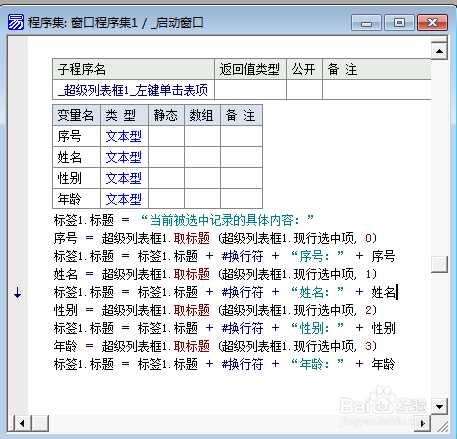
Task: Toggle the 静态 cell for variable 性别
Action: (166, 178)
